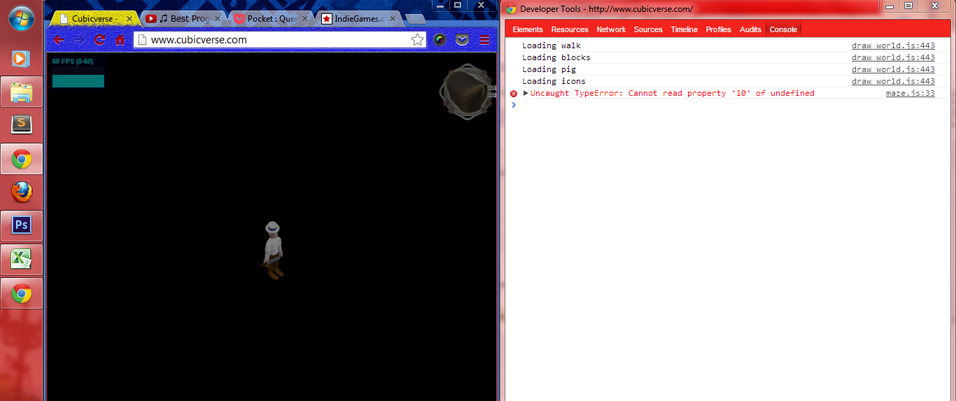This screenshot has width=956, height=401.
Task: Open Photoshop from the taskbar
Action: coord(21,225)
